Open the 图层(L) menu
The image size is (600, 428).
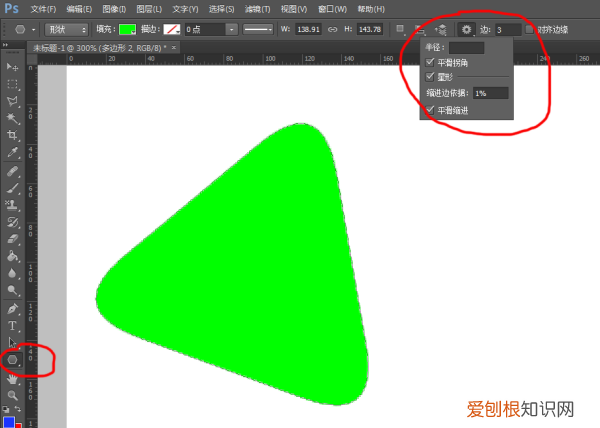pos(148,8)
